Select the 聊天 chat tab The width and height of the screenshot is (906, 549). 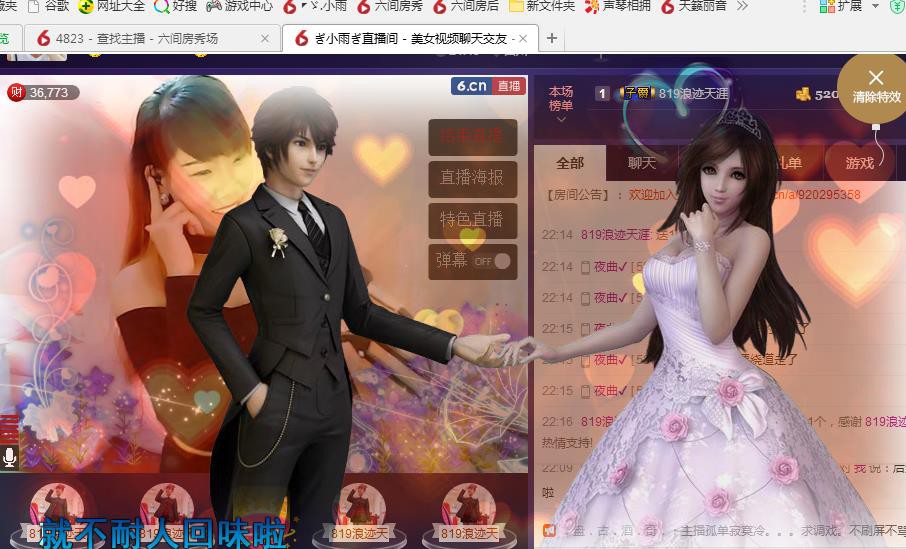tap(641, 164)
